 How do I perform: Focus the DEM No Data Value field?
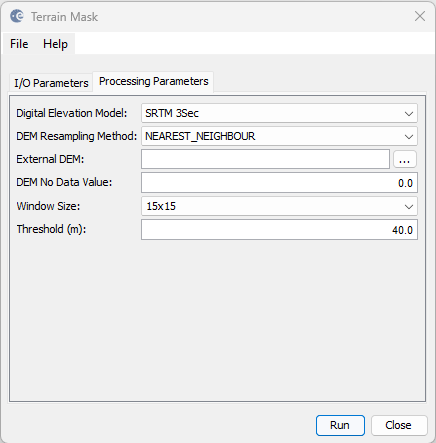(x=279, y=183)
